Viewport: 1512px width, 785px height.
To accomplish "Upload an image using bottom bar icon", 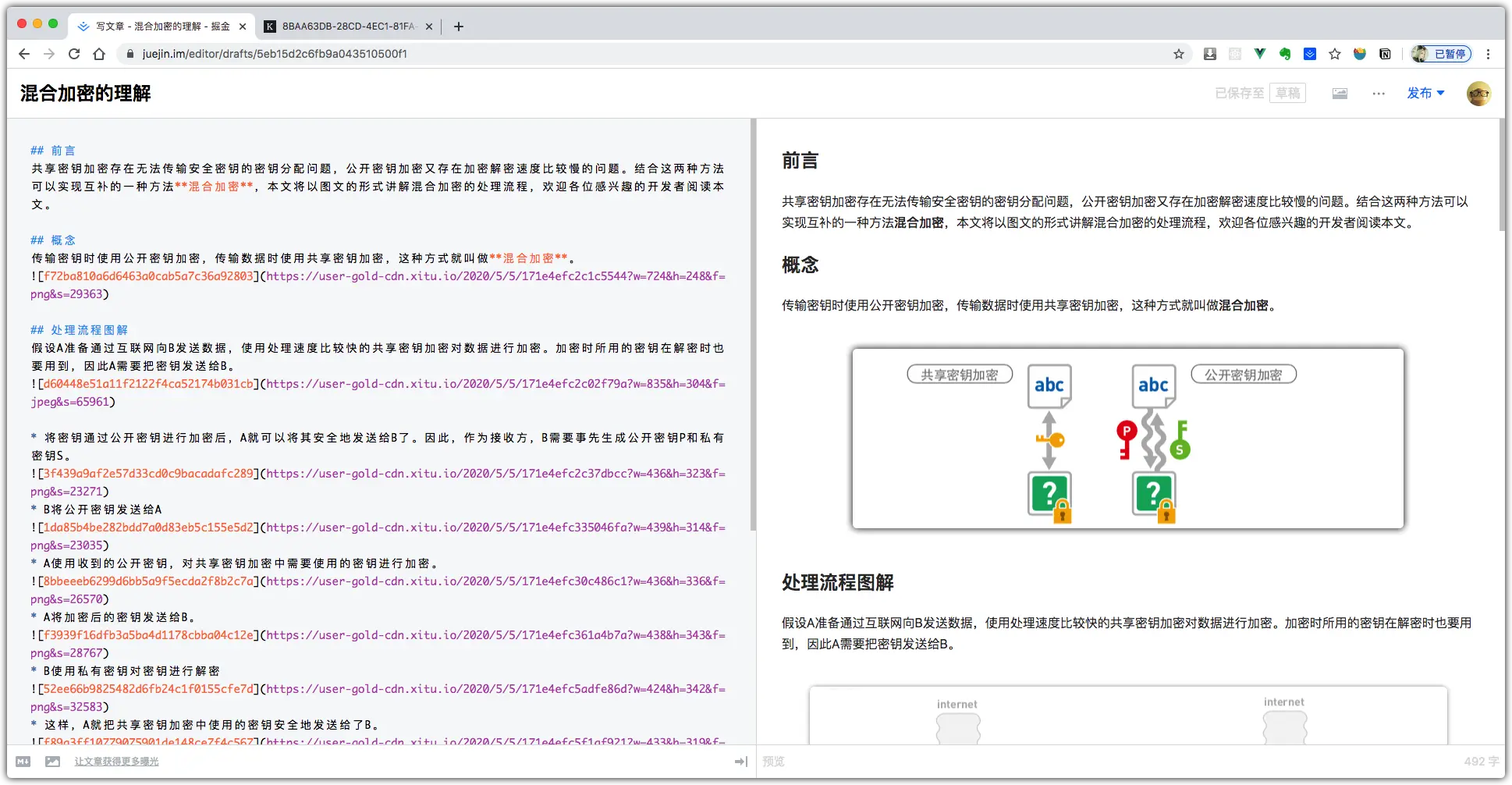I will (x=52, y=762).
